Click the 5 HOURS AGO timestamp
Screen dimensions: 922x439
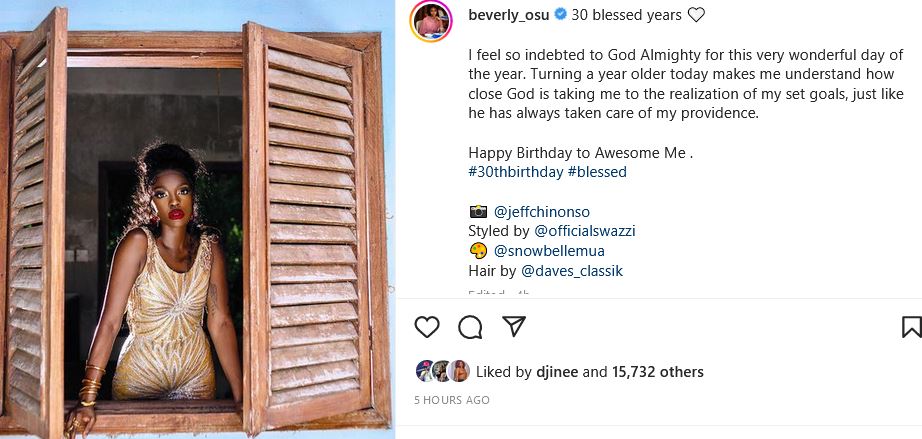tap(452, 400)
